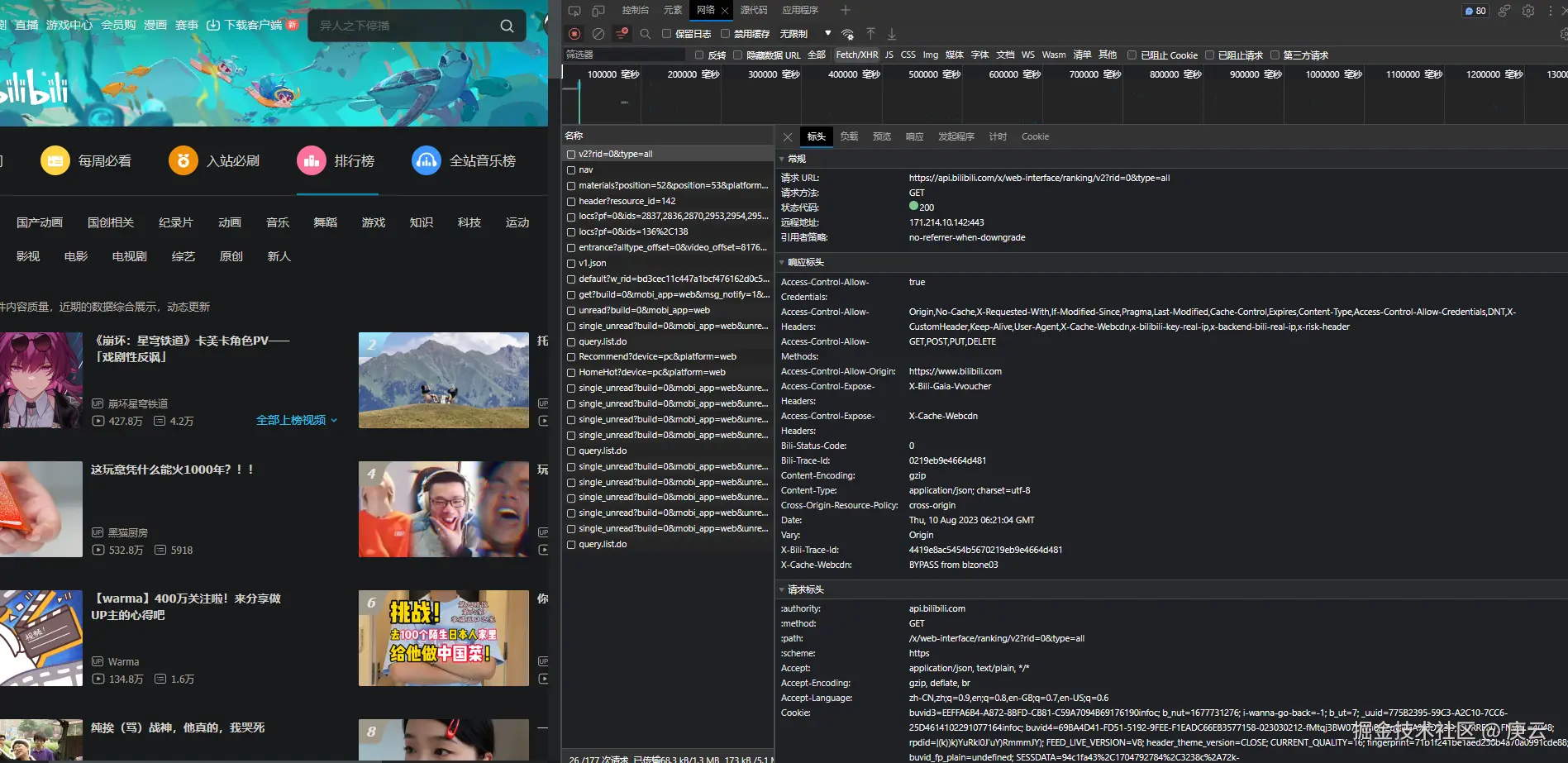
Task: Stop recording network log
Action: click(574, 34)
